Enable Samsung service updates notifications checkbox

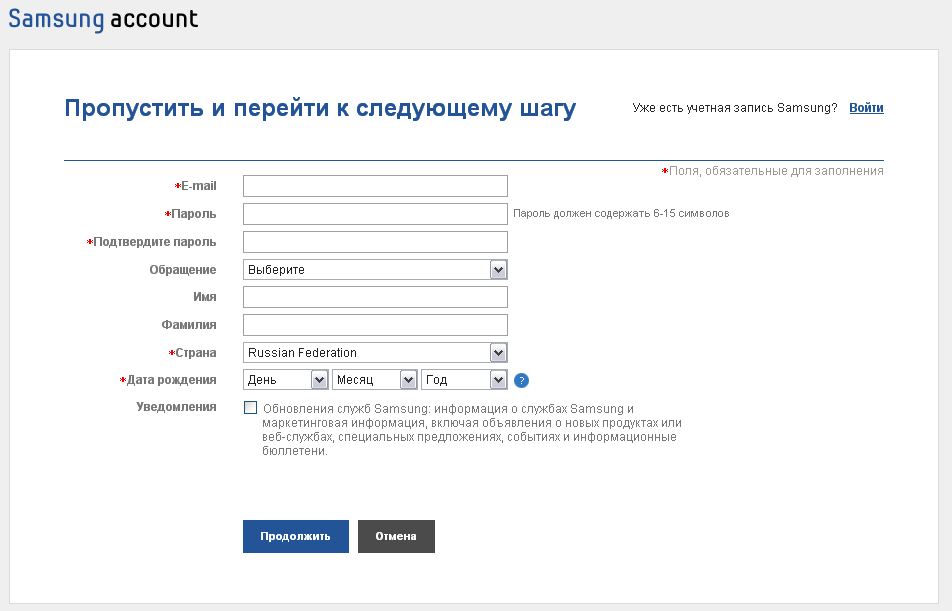click(250, 408)
